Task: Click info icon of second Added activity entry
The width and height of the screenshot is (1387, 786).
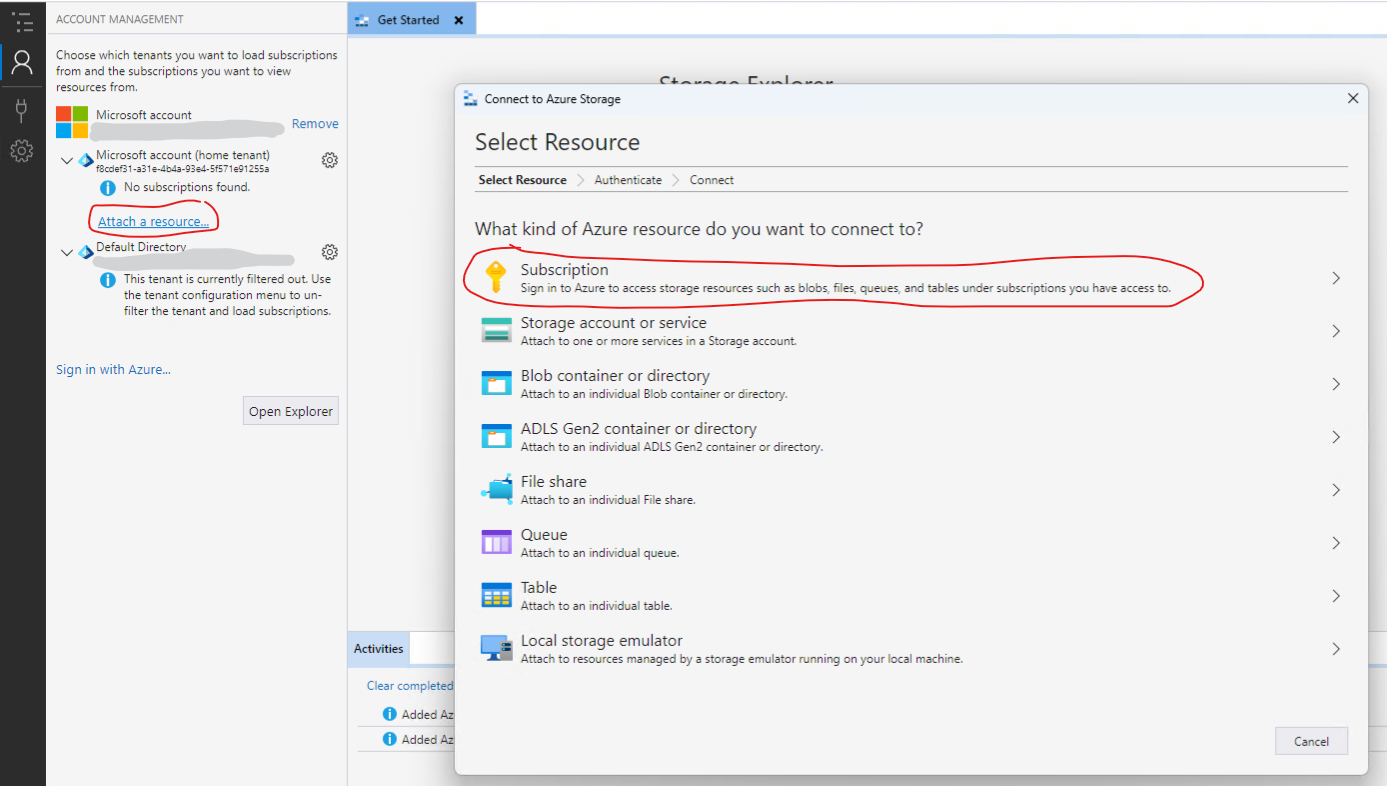Action: [390, 739]
